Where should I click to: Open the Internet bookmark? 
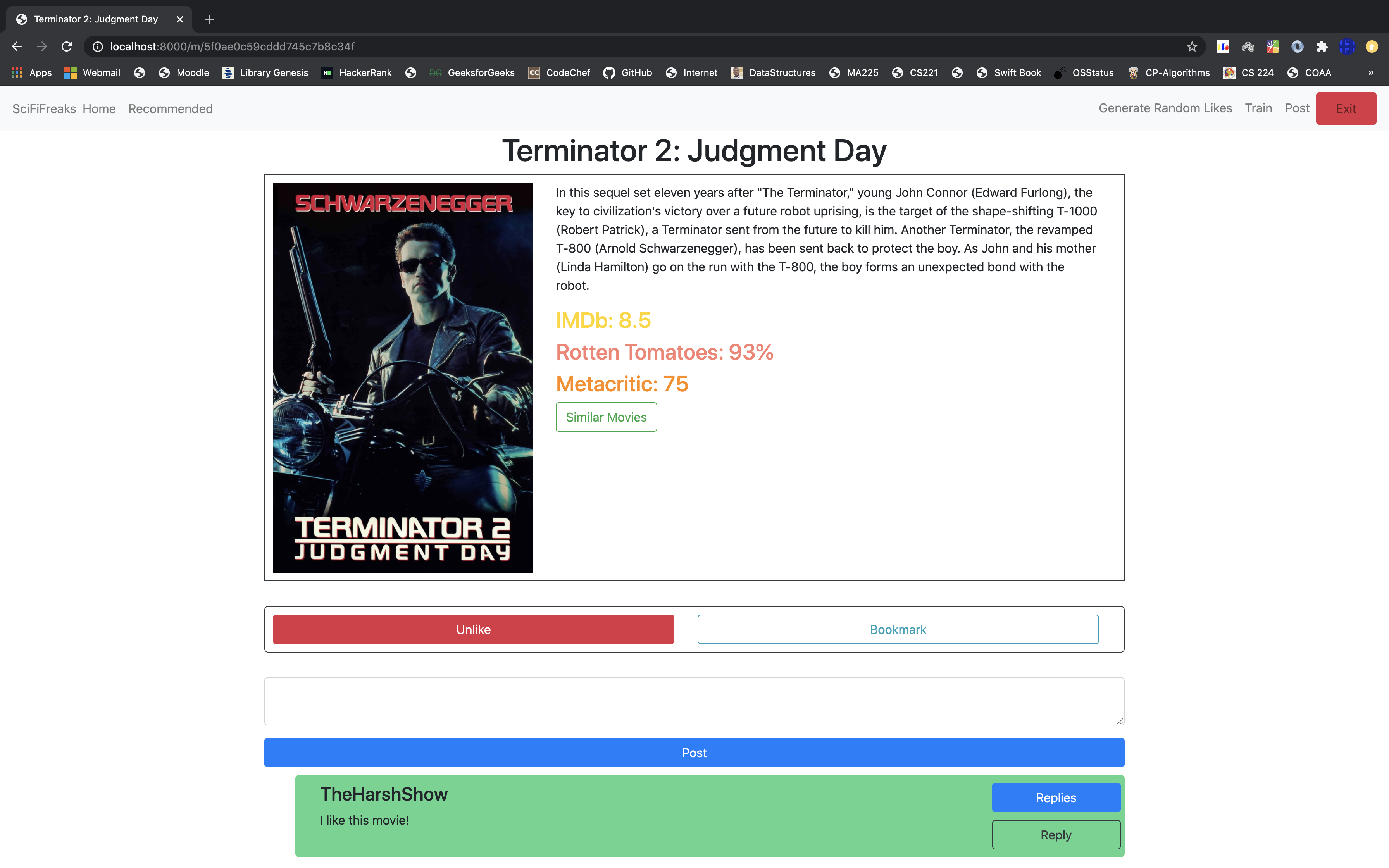click(691, 73)
